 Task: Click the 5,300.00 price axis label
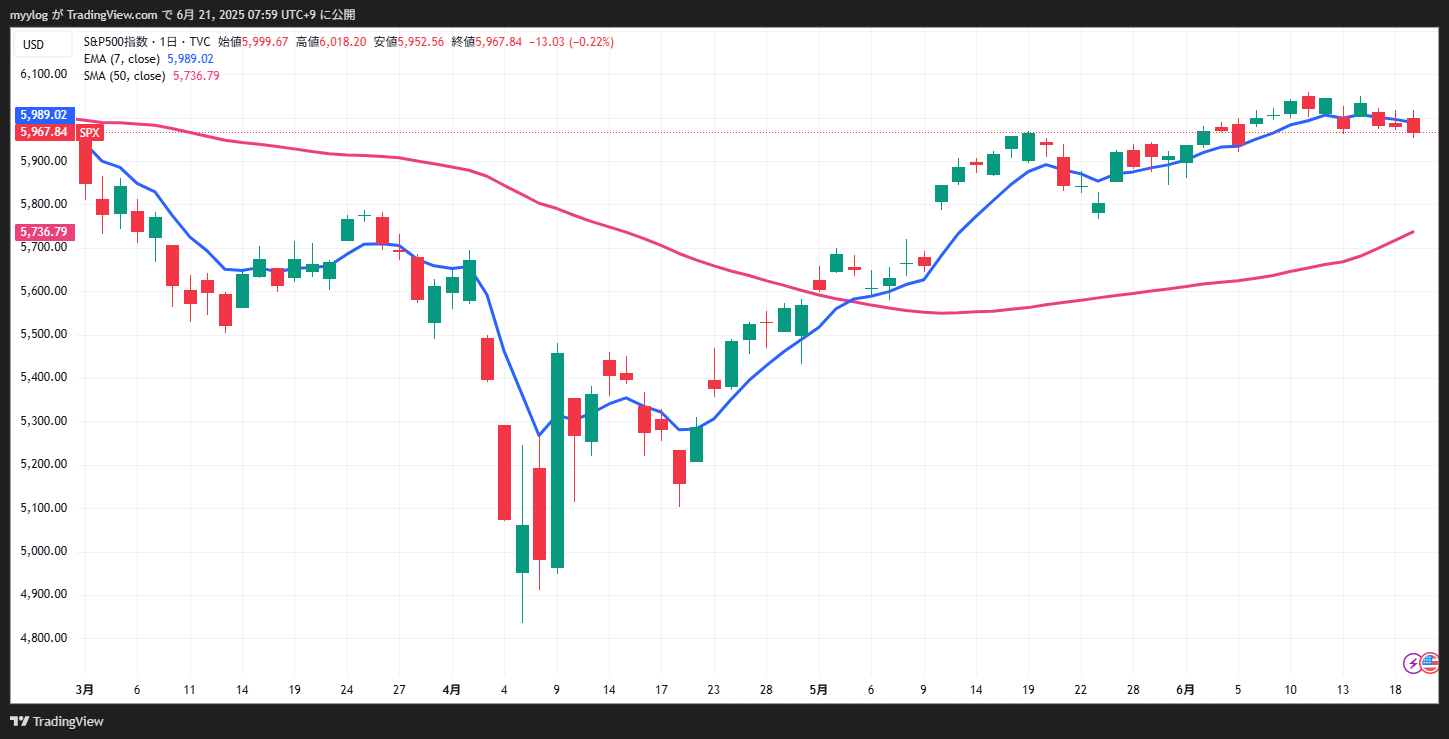(x=44, y=421)
